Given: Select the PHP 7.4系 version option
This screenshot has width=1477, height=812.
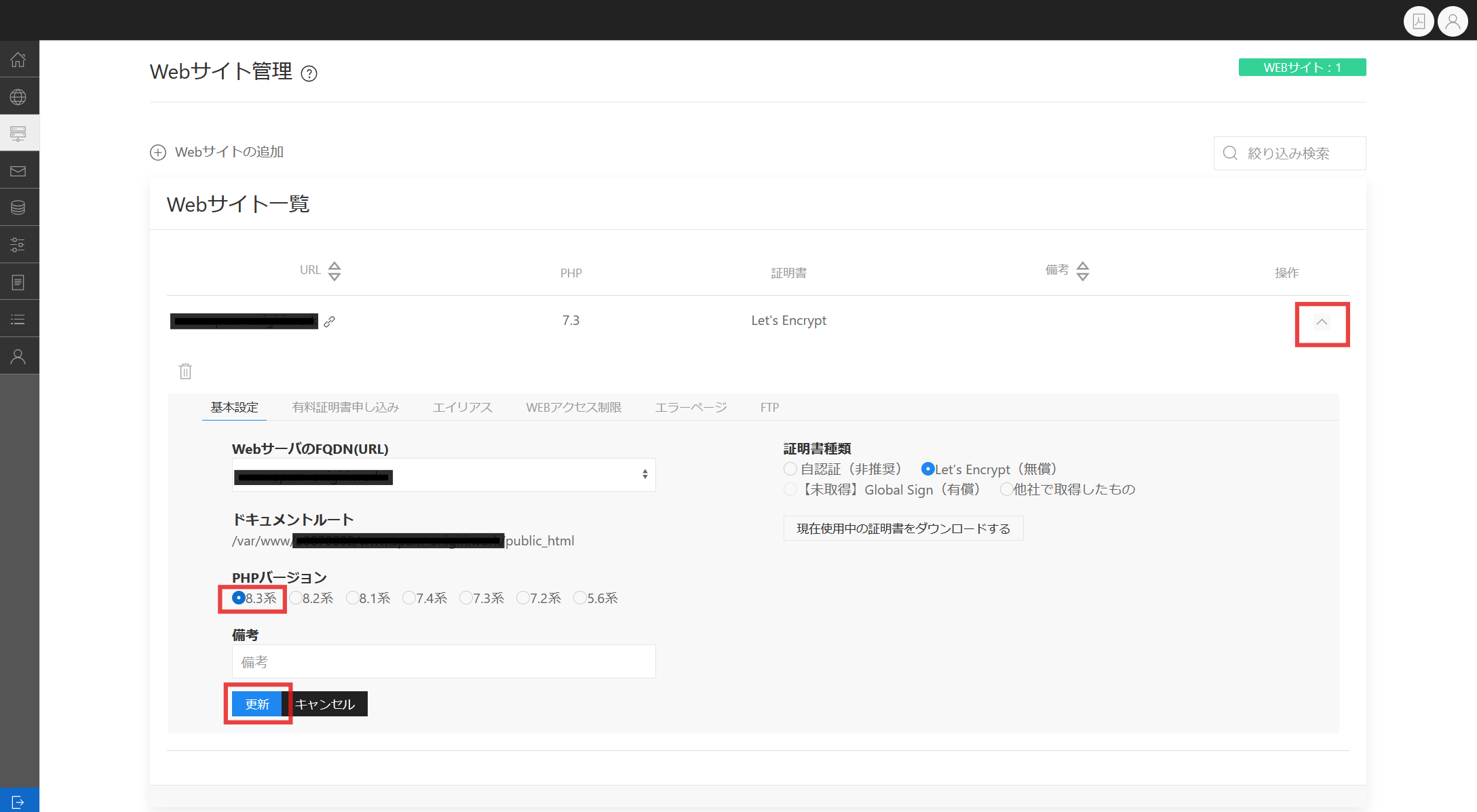Looking at the screenshot, I should [x=409, y=598].
